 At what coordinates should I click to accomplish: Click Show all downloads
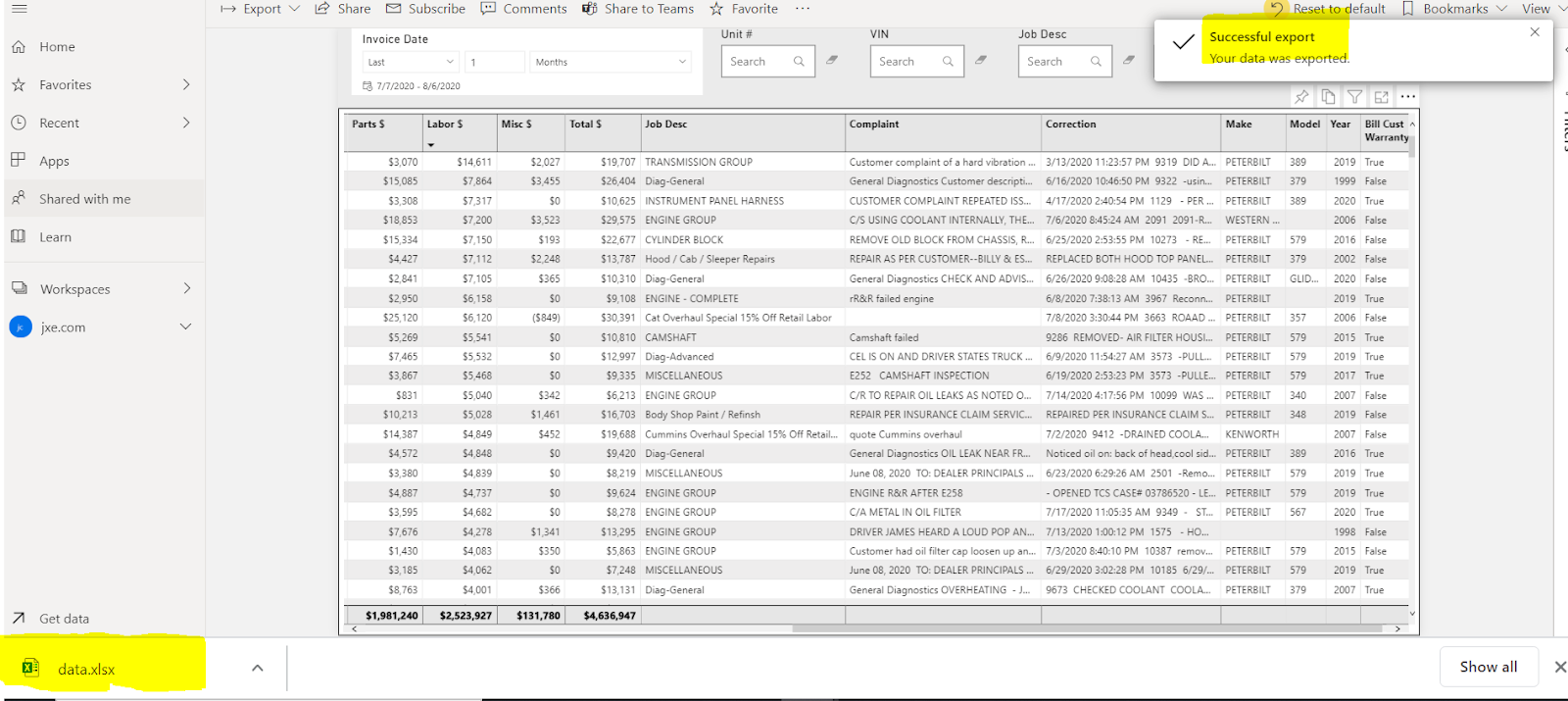(1489, 667)
